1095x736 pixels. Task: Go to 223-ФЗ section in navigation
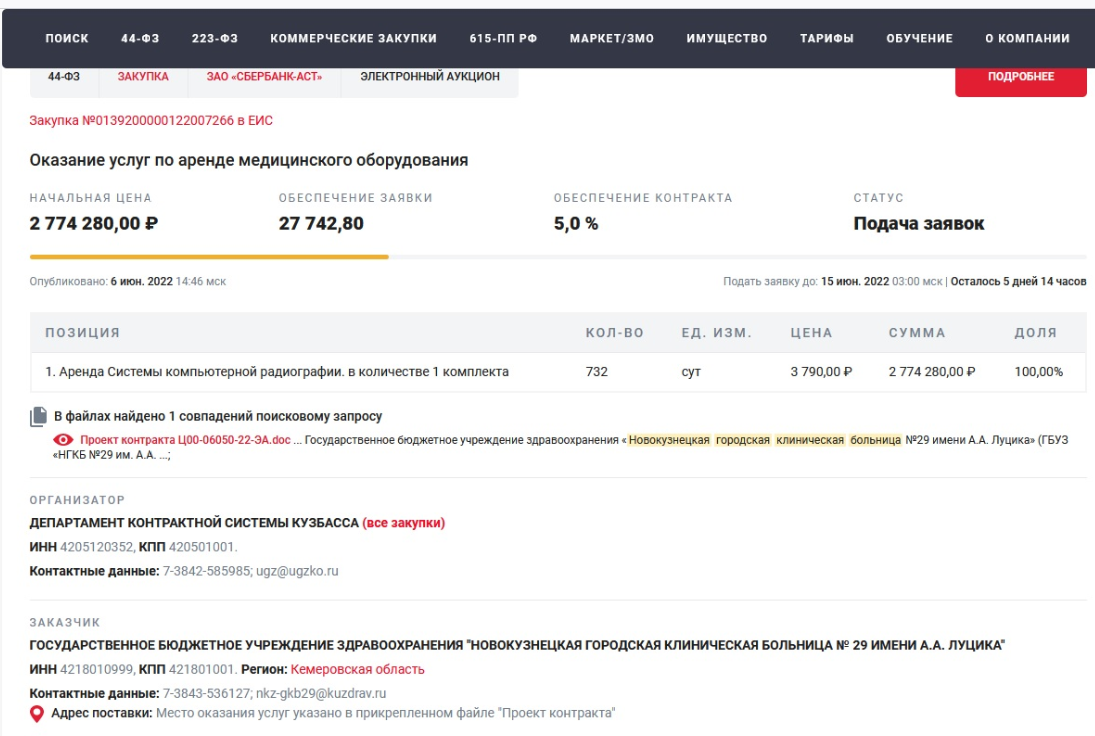(214, 38)
